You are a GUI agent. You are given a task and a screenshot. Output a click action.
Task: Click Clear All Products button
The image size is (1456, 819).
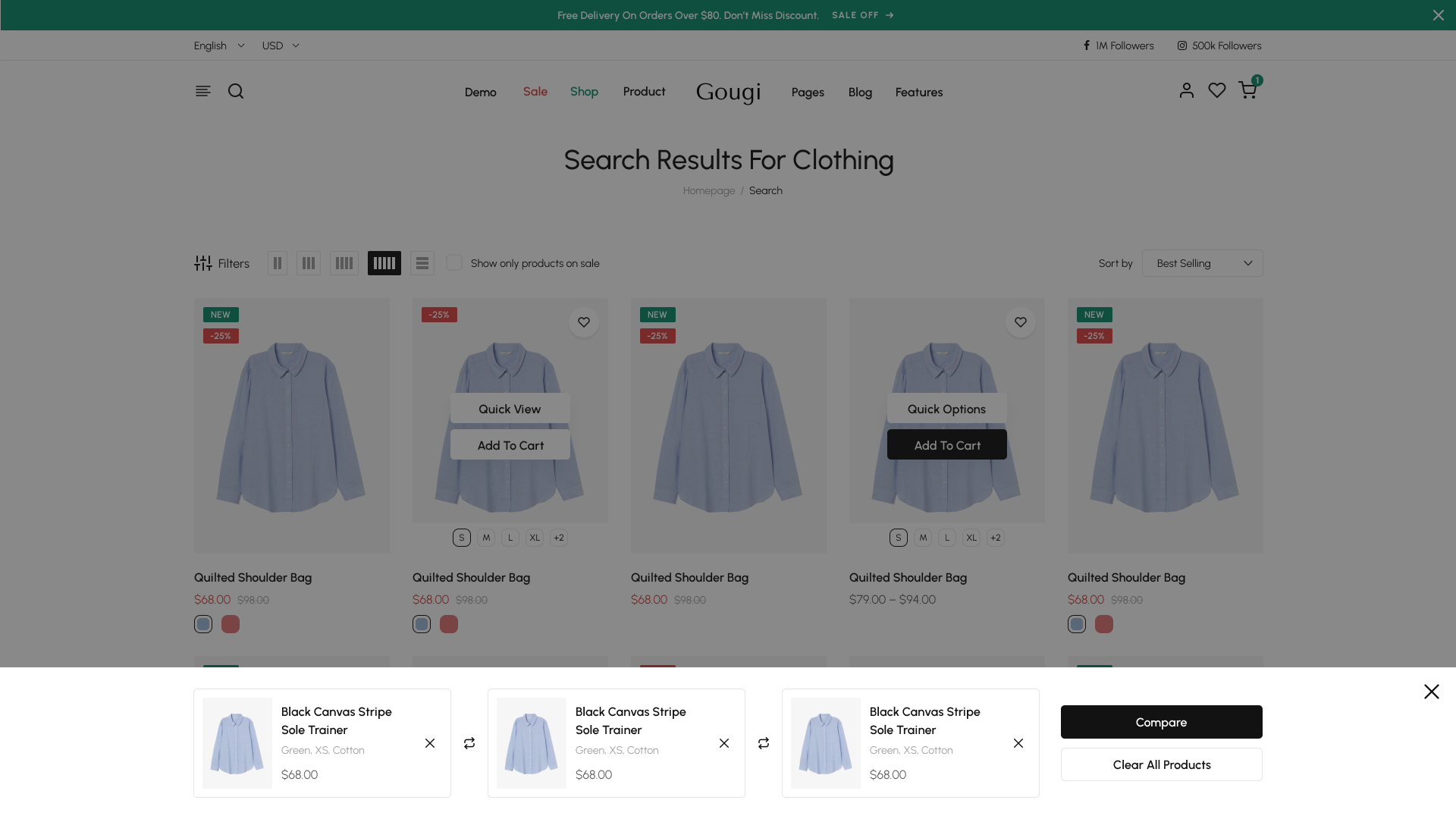pyautogui.click(x=1161, y=764)
